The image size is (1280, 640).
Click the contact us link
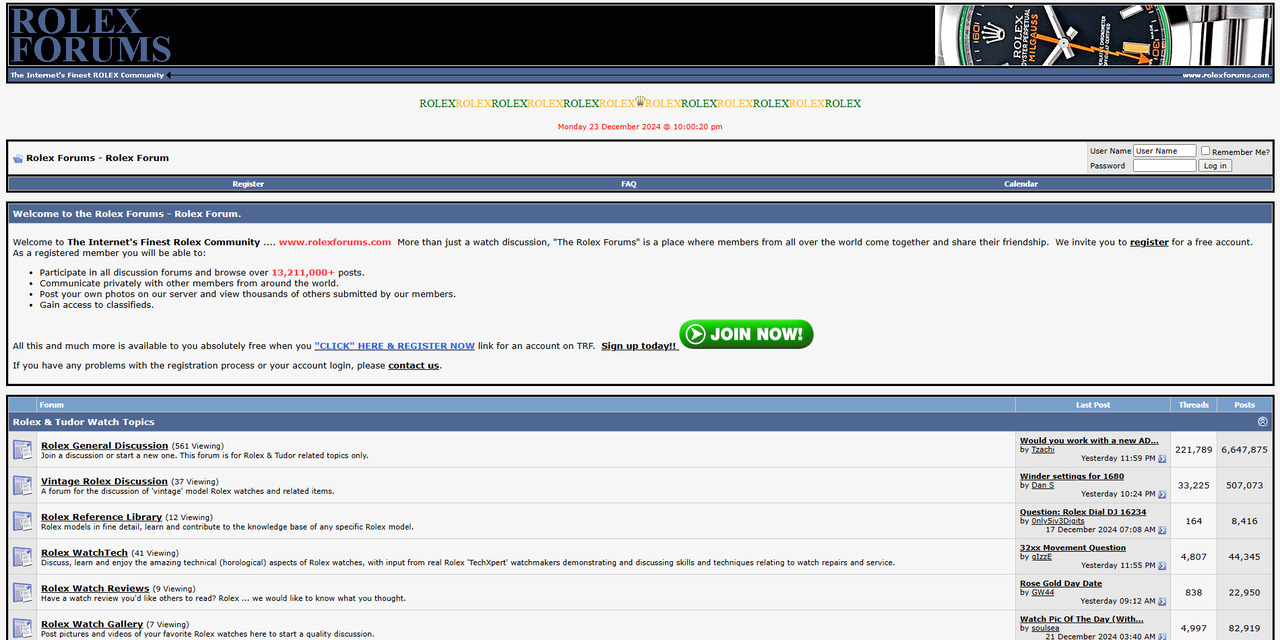[413, 366]
